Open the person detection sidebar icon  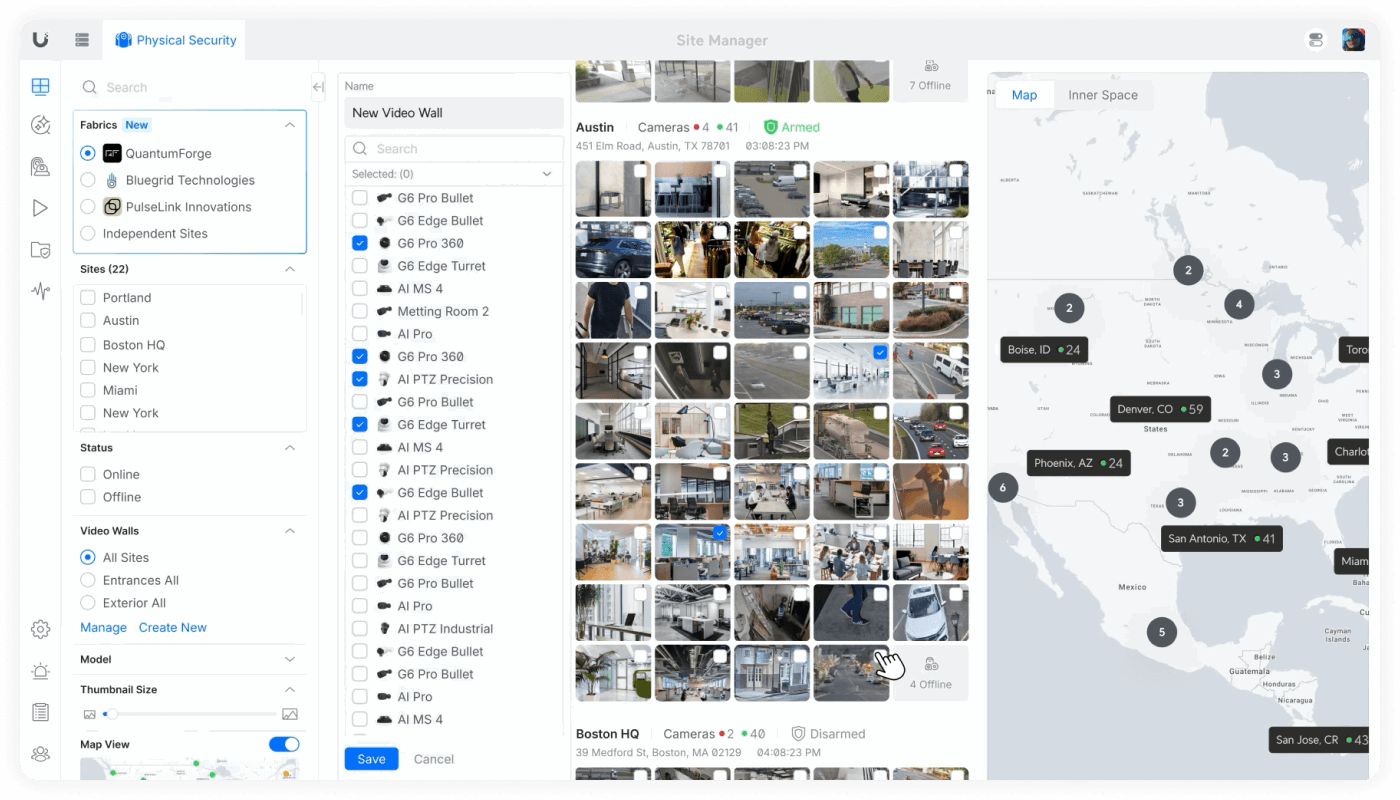[x=40, y=166]
